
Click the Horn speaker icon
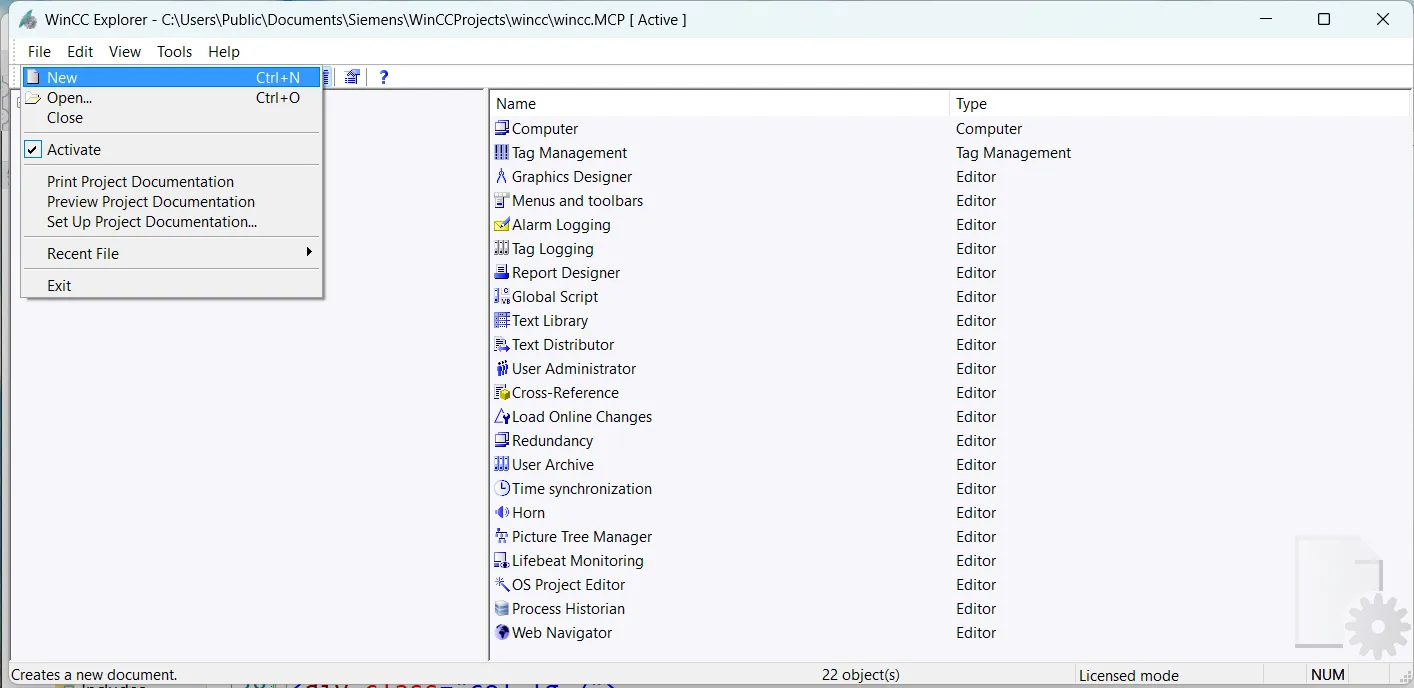pos(502,512)
